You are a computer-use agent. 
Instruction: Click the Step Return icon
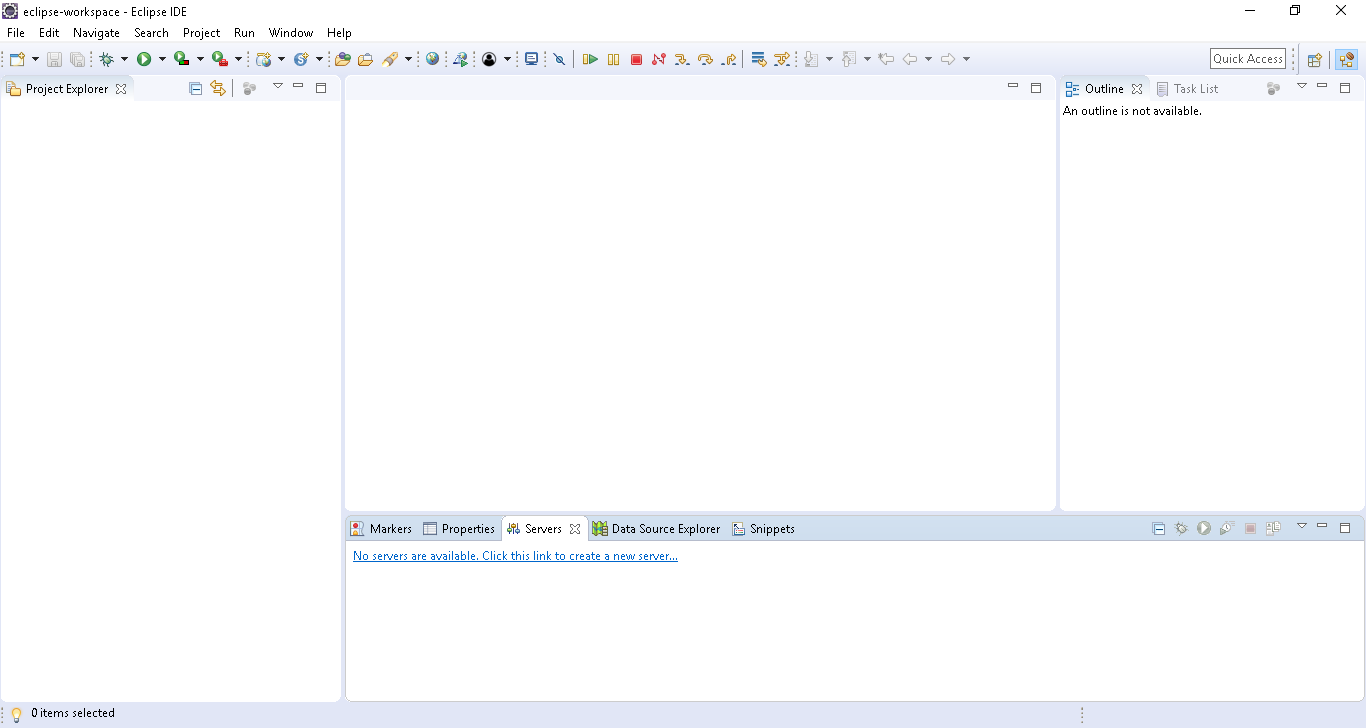tap(728, 59)
